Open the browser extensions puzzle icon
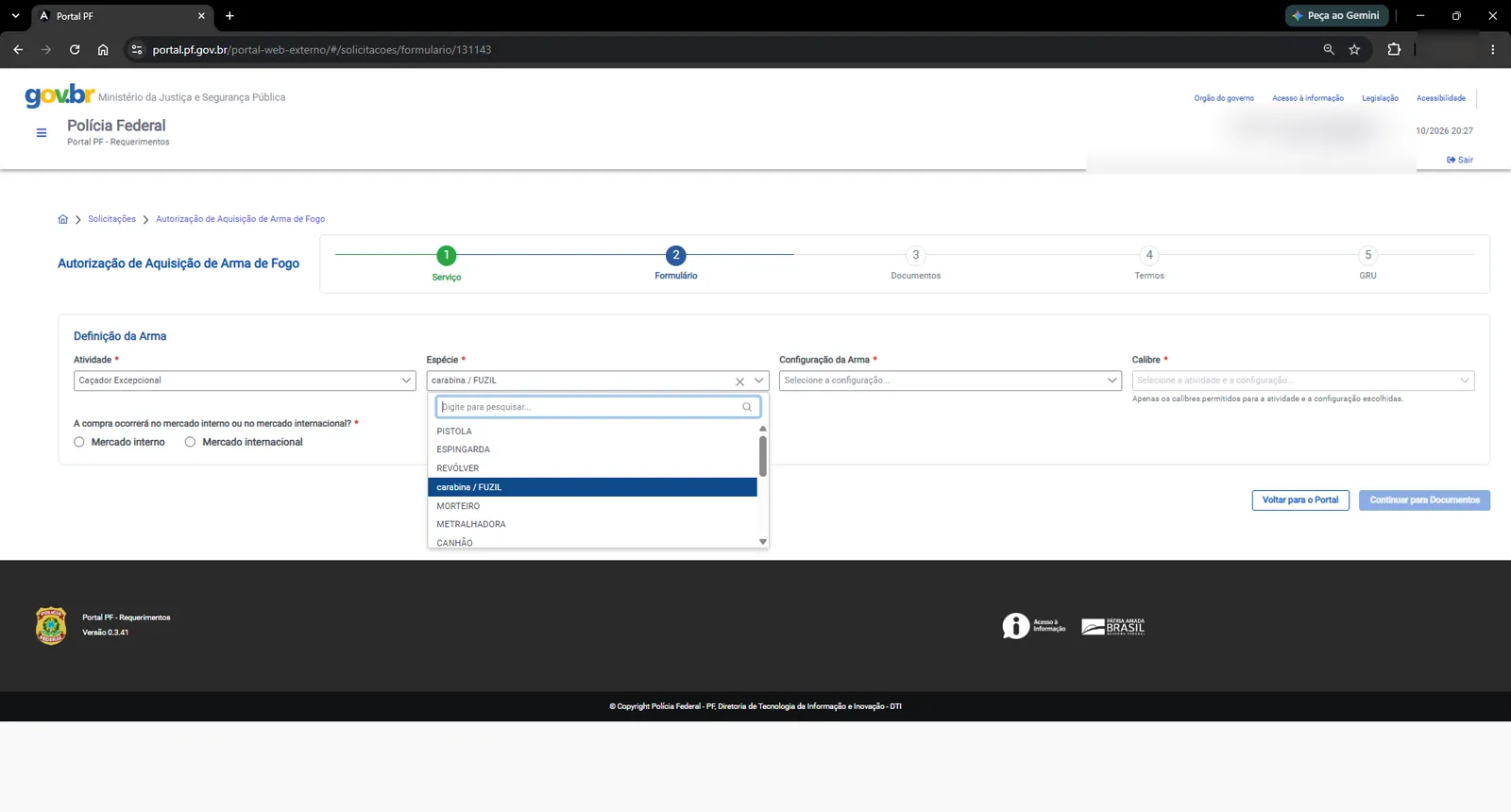 (1394, 49)
